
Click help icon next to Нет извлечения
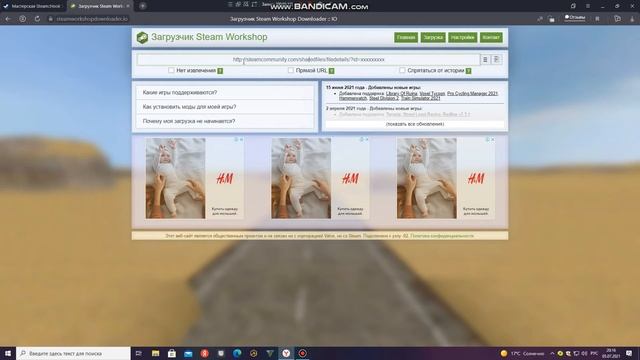(x=220, y=71)
